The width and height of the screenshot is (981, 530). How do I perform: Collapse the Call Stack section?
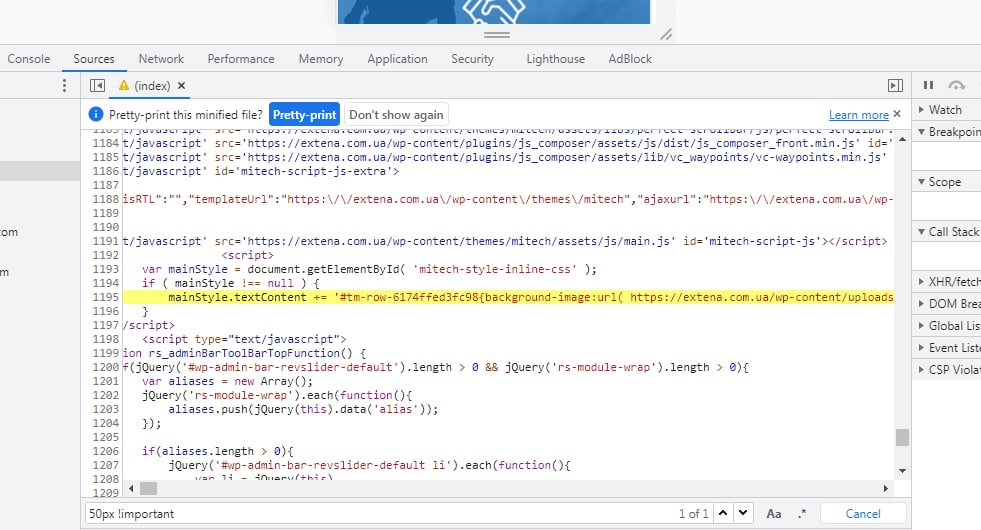[x=947, y=232]
